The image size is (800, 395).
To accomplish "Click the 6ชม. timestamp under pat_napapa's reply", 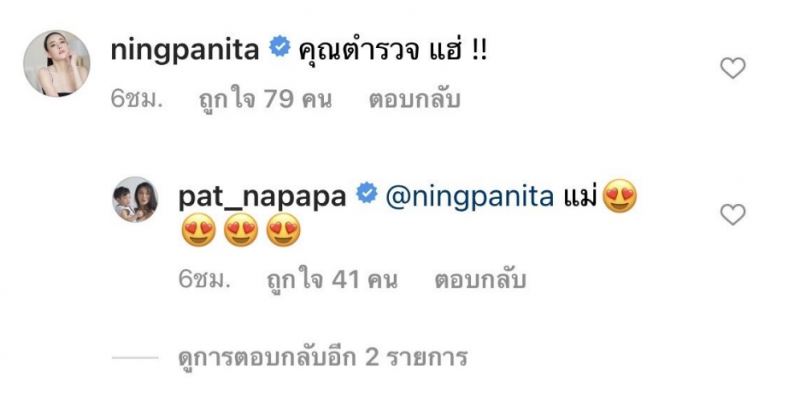I will pyautogui.click(x=203, y=281).
